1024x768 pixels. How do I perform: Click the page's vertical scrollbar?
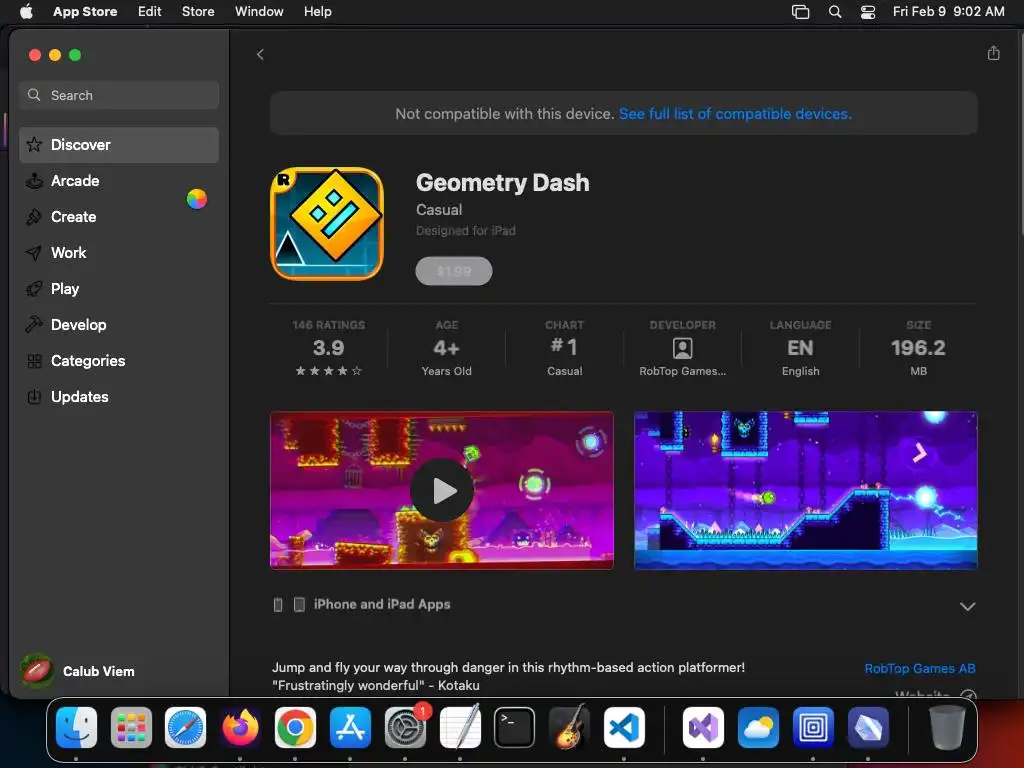pyautogui.click(x=1020, y=134)
